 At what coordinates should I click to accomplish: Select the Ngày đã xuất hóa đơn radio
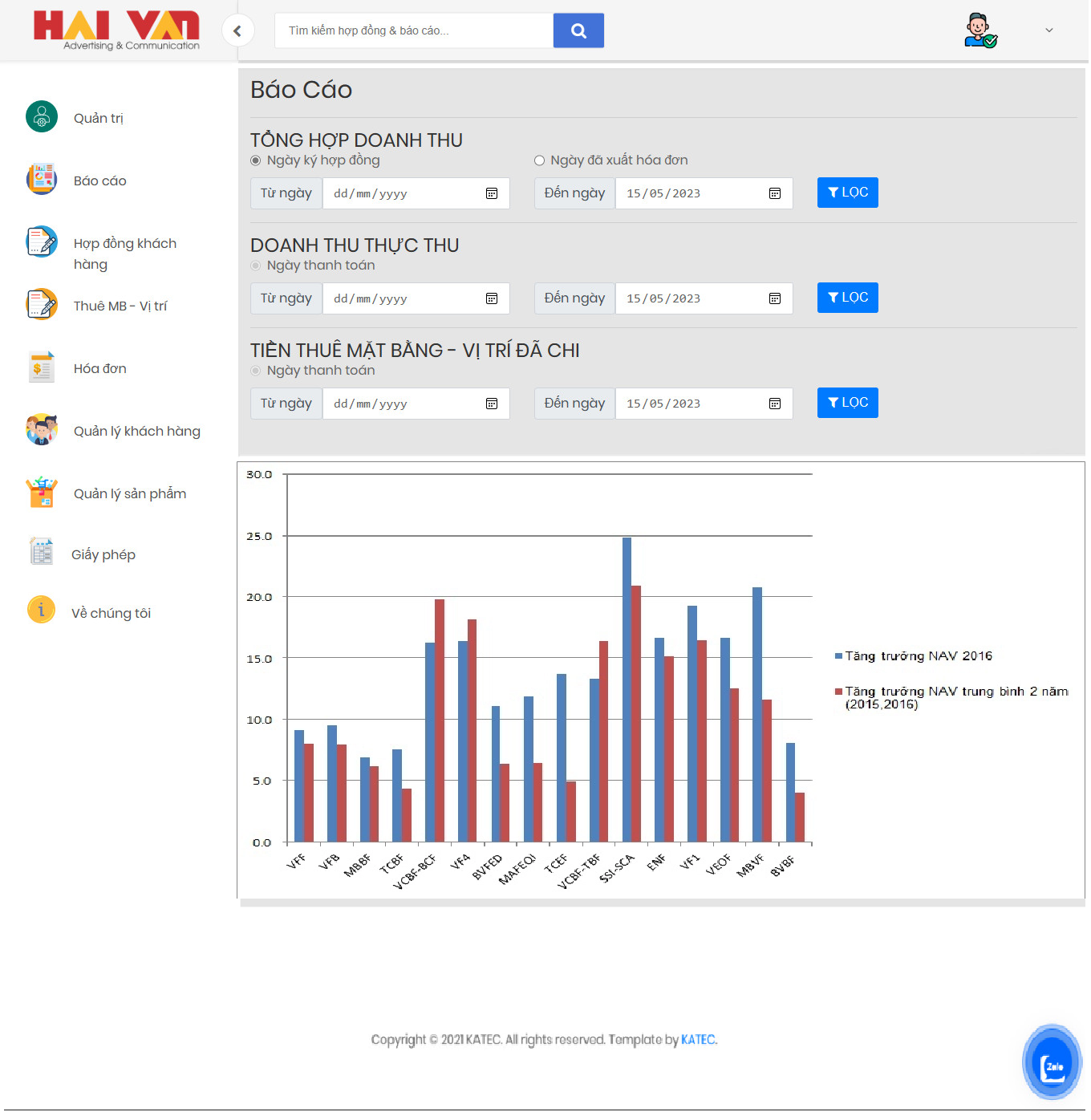pos(540,161)
